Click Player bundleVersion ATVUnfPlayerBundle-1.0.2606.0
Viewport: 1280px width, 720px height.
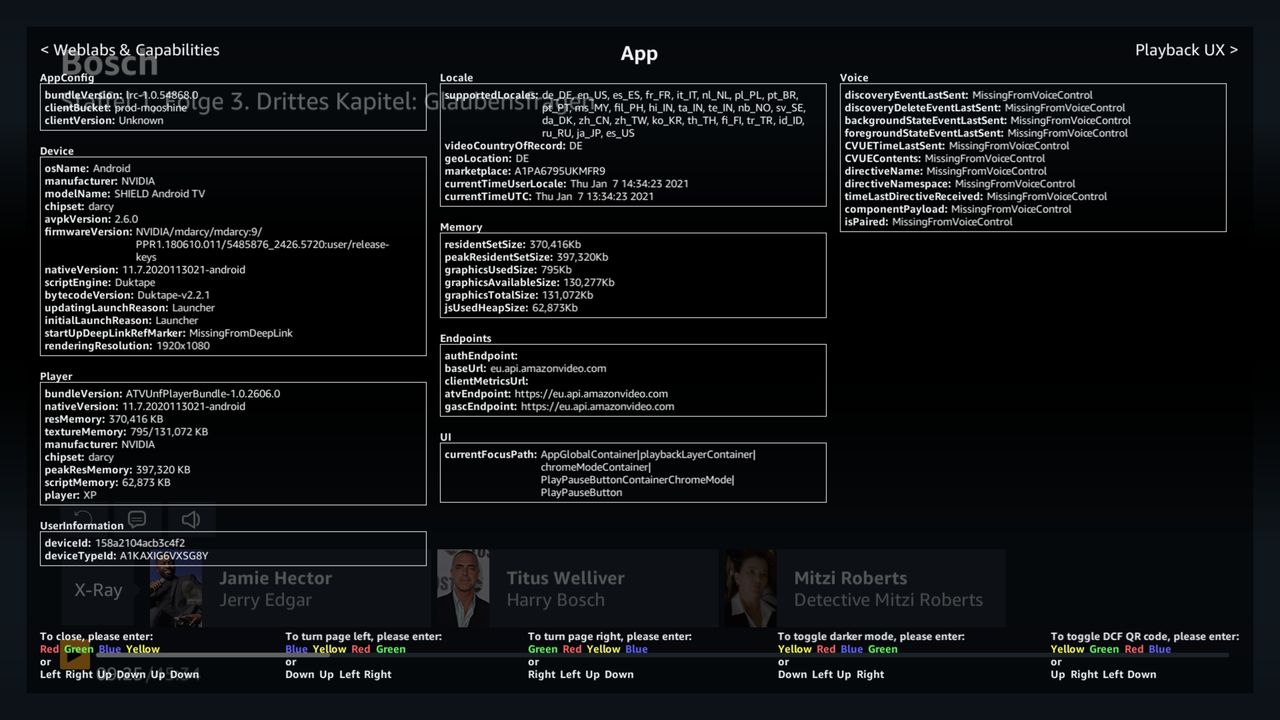(203, 394)
